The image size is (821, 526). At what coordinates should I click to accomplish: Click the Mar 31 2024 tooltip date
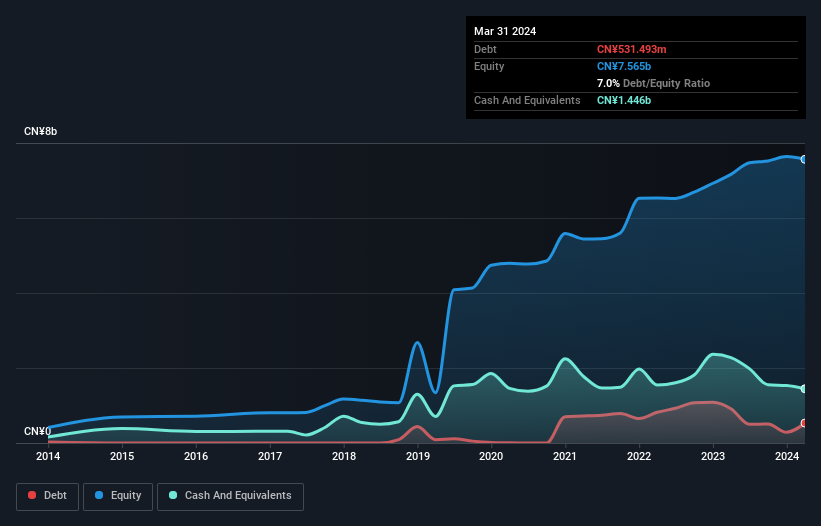505,31
